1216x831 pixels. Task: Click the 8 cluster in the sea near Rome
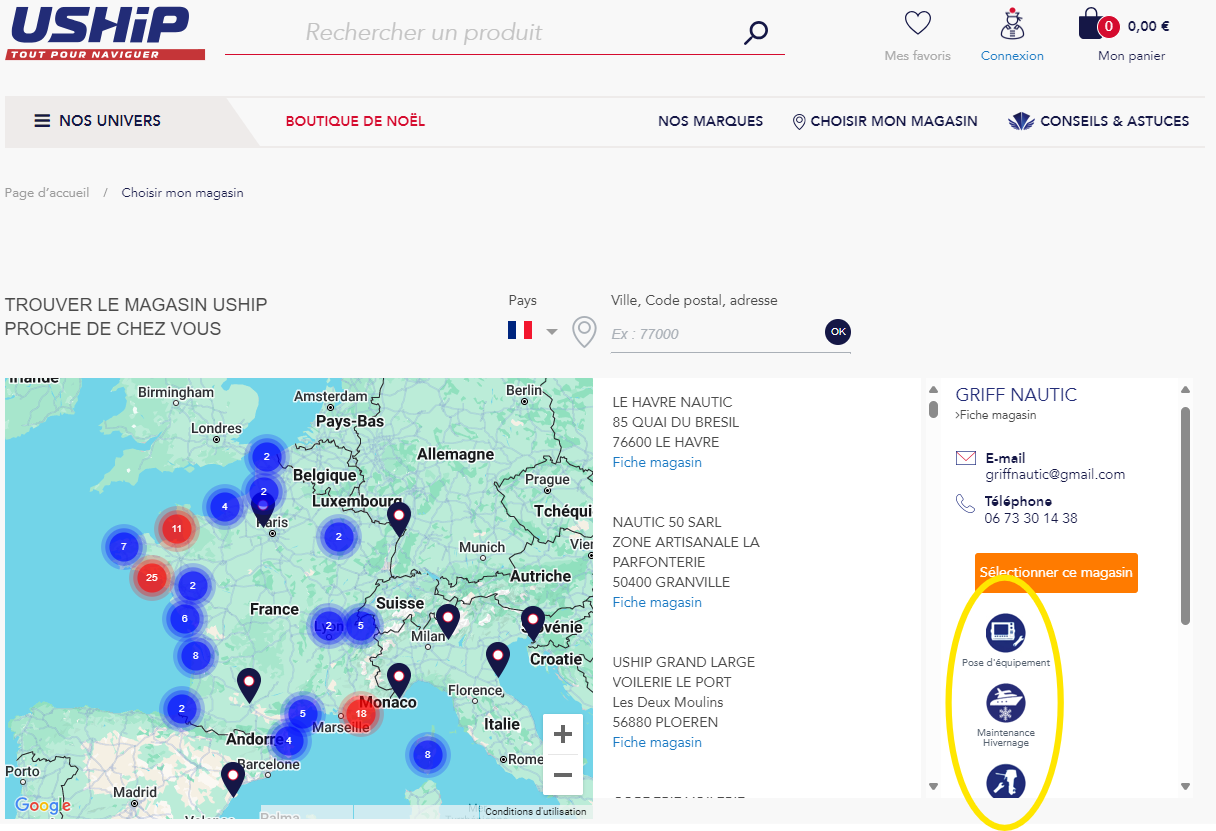pos(428,754)
